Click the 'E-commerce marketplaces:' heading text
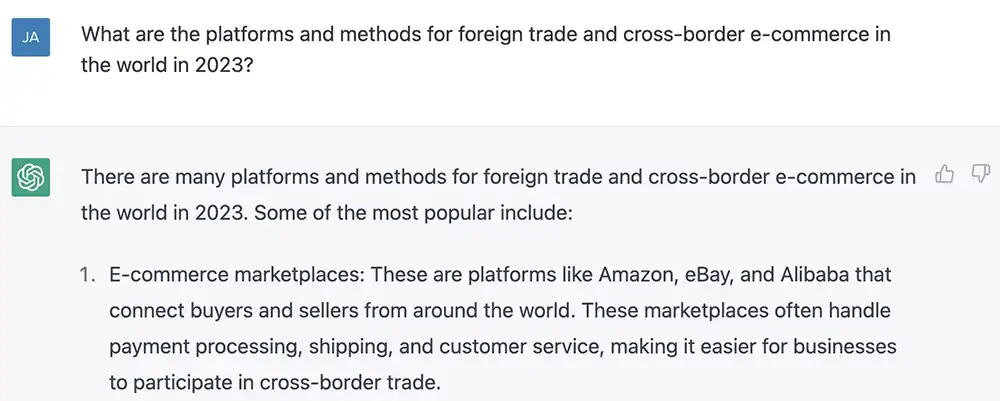Screen dimensions: 1000x401 point(237,275)
